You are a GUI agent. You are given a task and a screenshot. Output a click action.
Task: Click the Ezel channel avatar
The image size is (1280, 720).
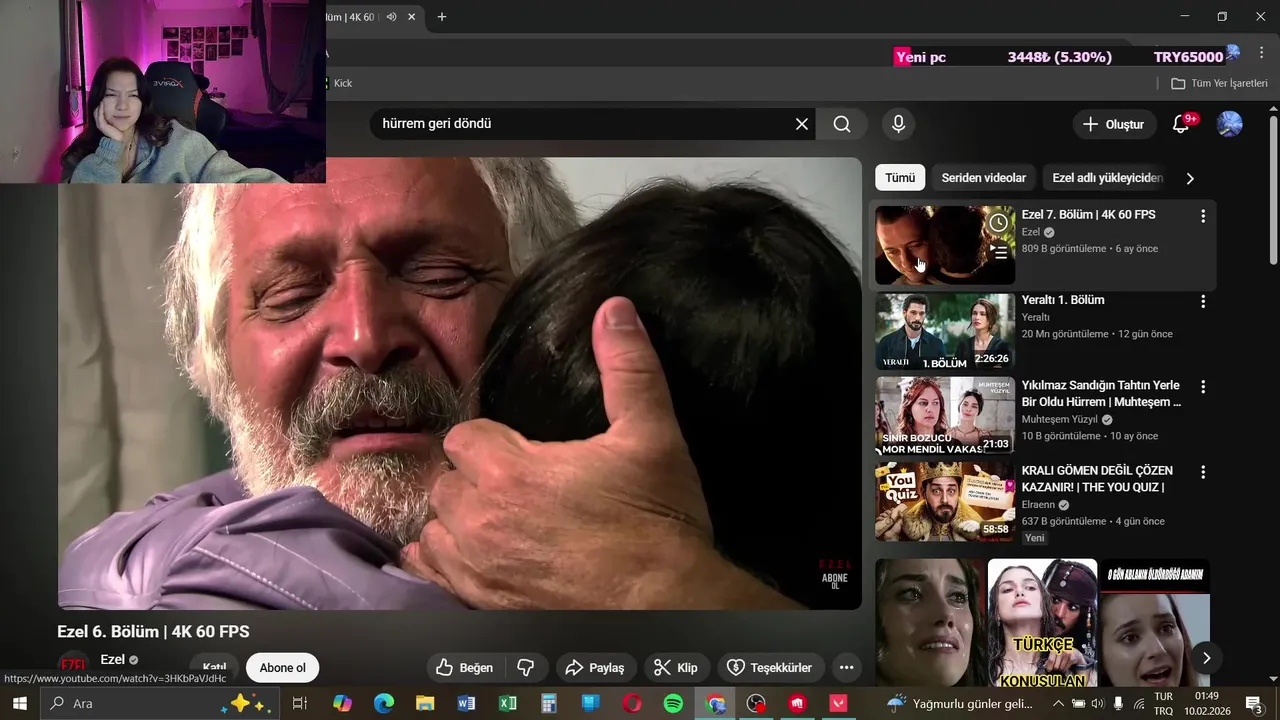73,664
